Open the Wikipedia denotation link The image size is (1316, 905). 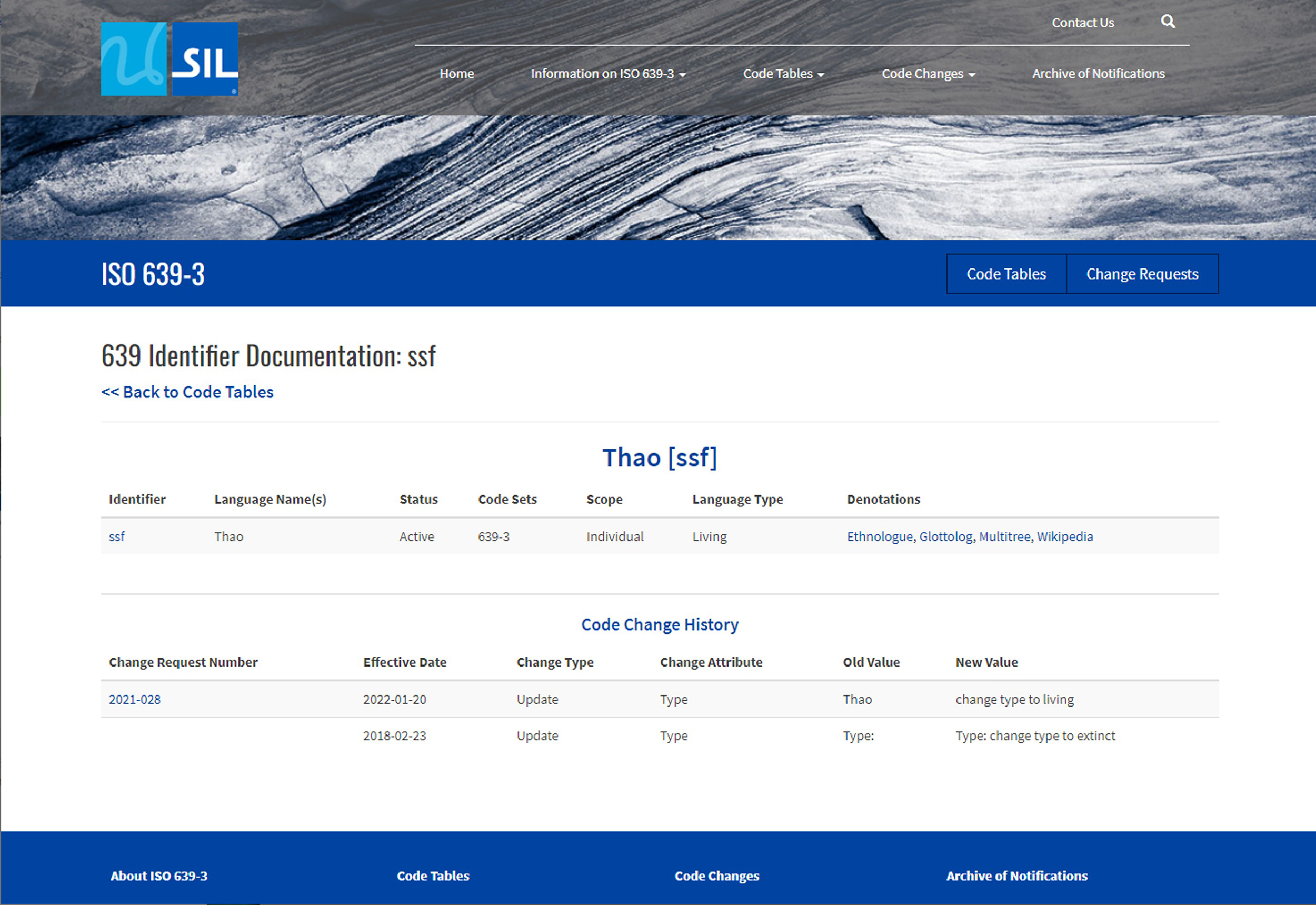pyautogui.click(x=1065, y=536)
